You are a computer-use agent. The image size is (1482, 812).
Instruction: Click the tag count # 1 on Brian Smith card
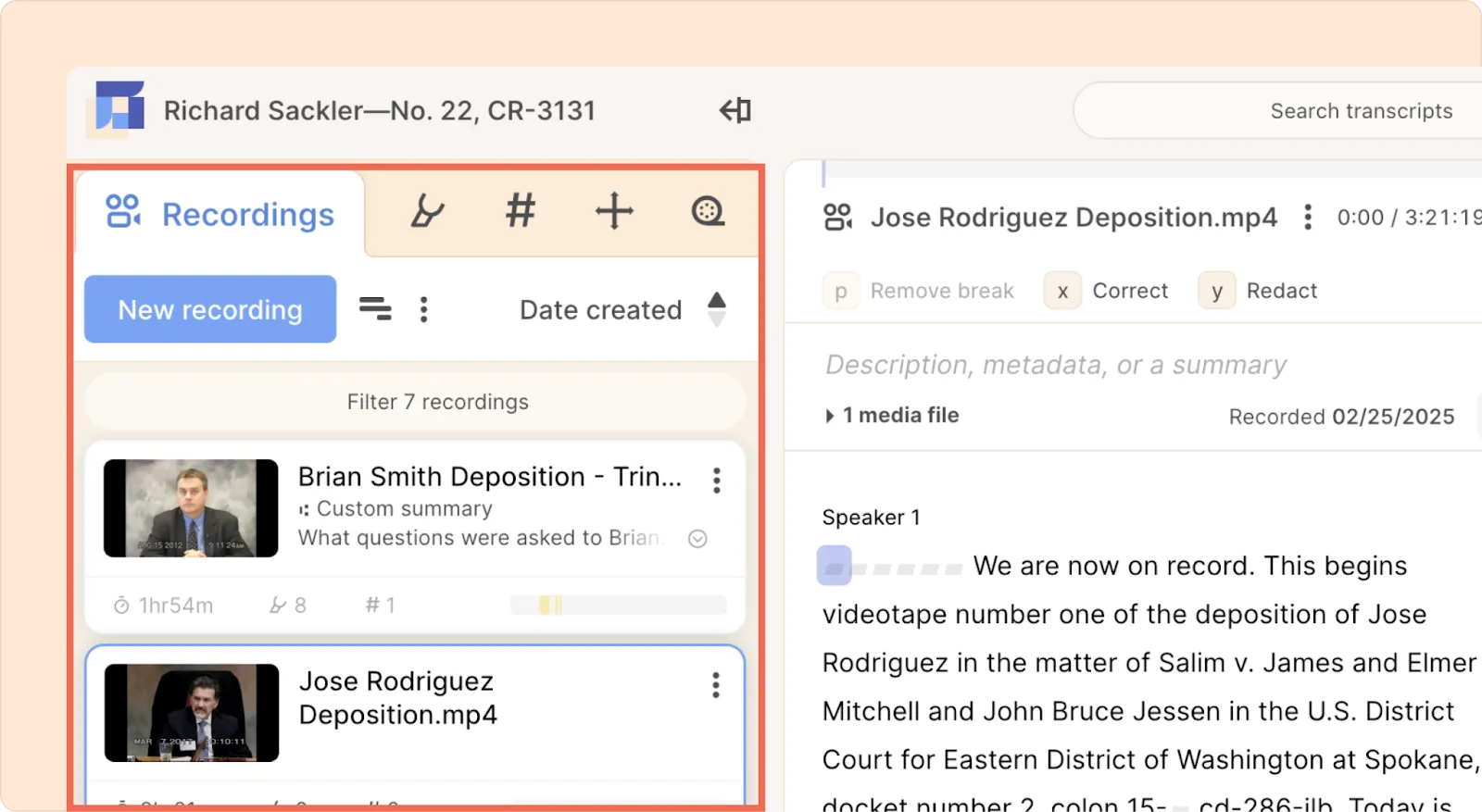[x=381, y=606]
